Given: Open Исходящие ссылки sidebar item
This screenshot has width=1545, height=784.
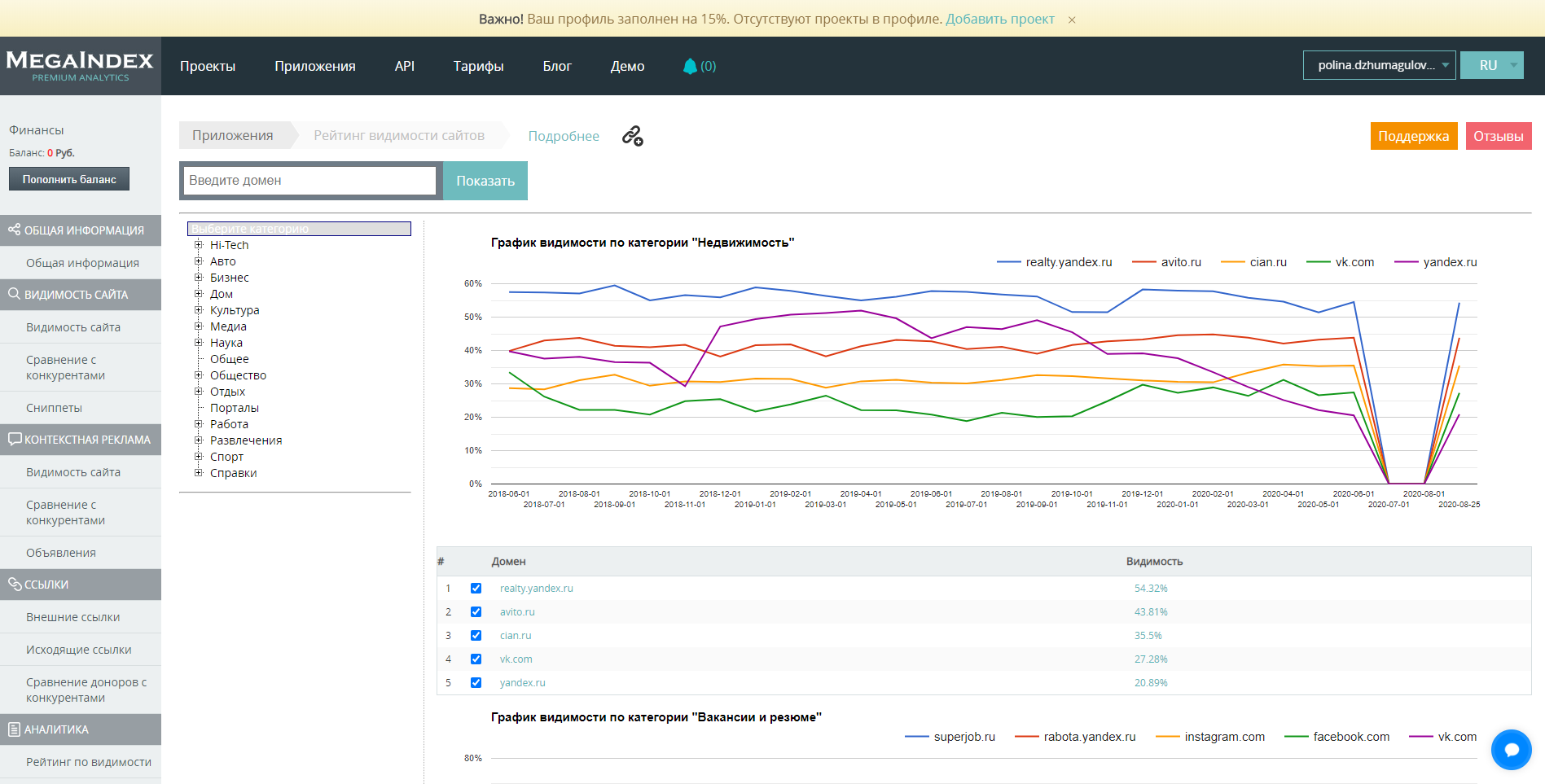Looking at the screenshot, I should (78, 650).
